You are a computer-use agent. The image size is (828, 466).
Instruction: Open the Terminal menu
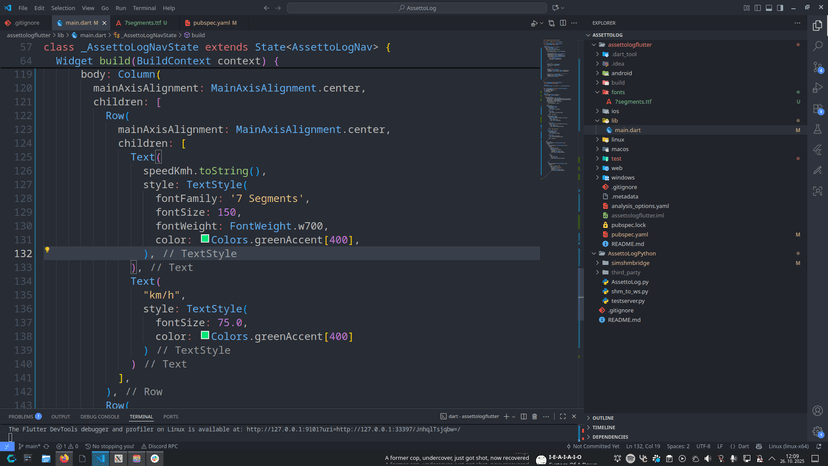(144, 8)
